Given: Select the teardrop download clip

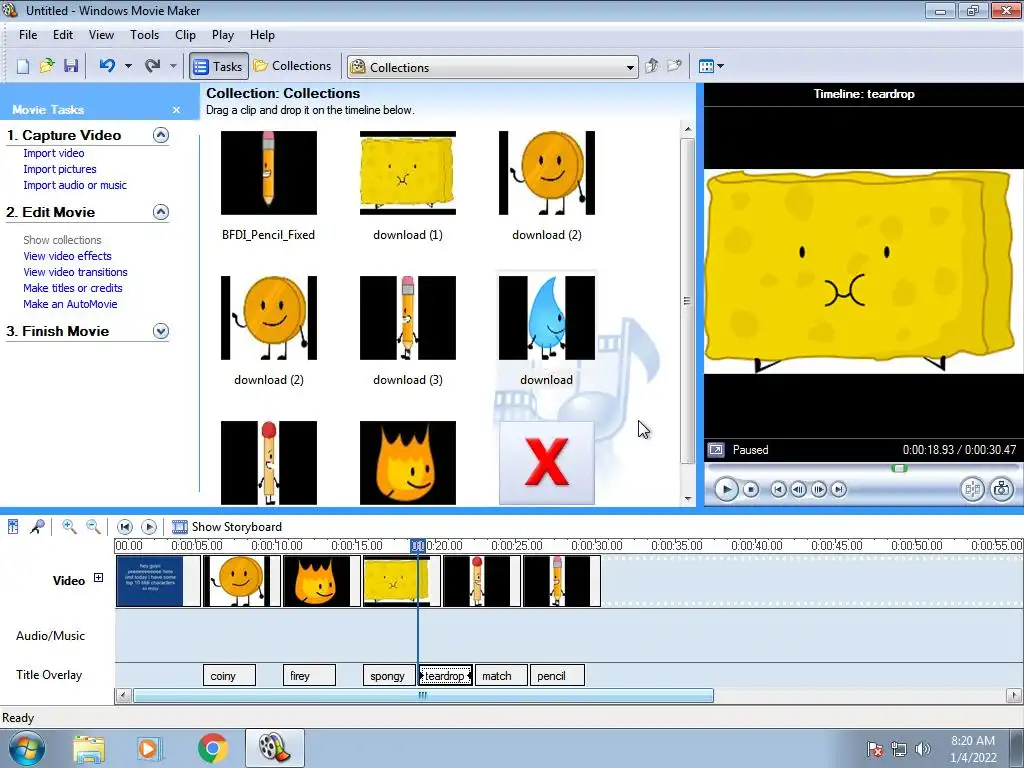Looking at the screenshot, I should pyautogui.click(x=547, y=317).
